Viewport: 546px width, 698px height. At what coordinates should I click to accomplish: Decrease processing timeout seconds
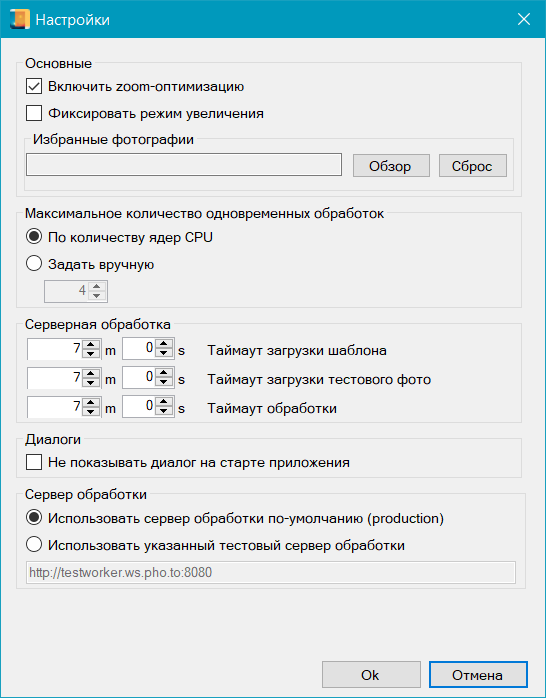pos(164,411)
